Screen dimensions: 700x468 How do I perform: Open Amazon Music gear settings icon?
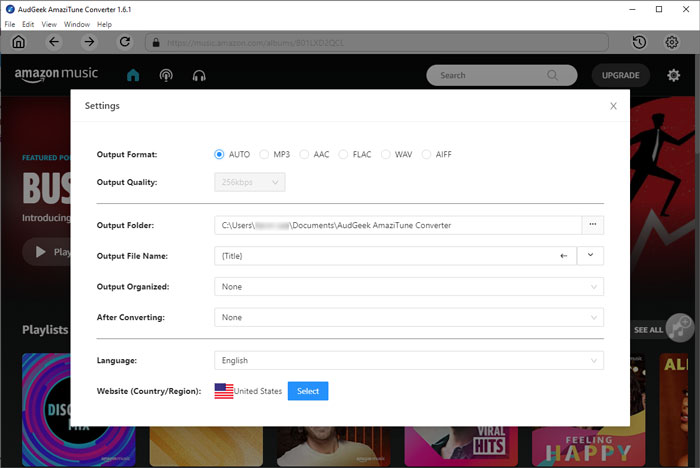point(674,75)
